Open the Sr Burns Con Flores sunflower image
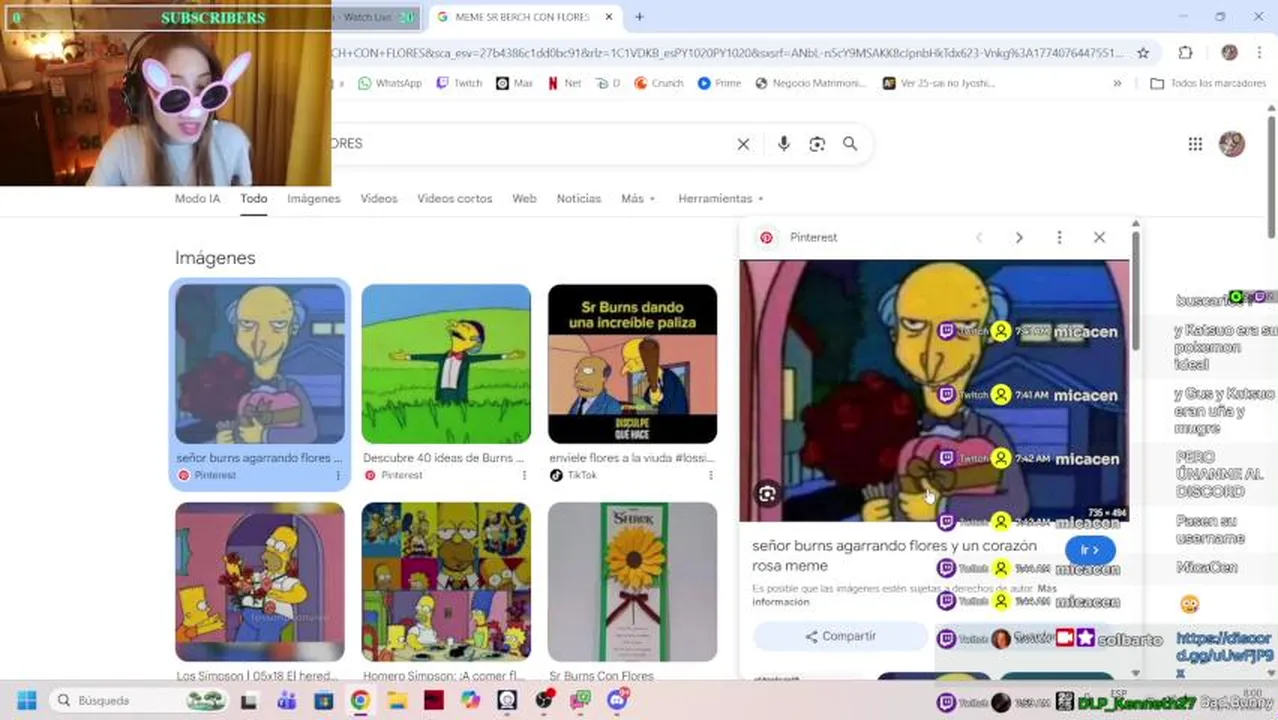This screenshot has height=720, width=1278. click(x=632, y=582)
